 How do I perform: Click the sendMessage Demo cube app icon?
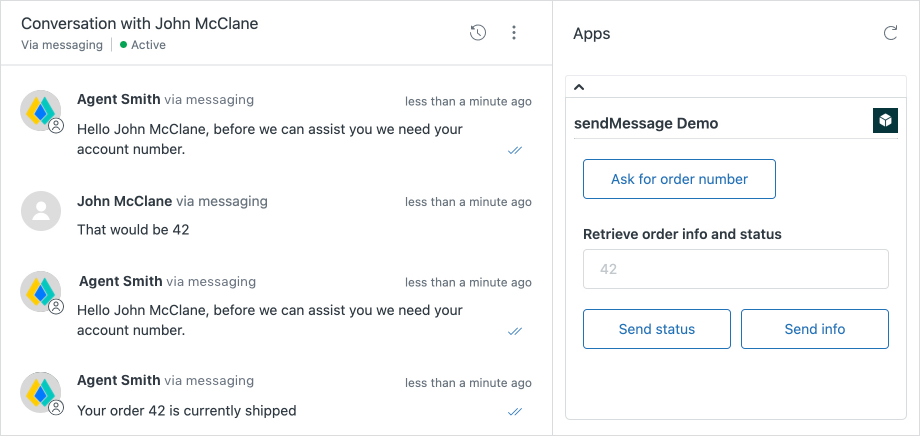(885, 121)
